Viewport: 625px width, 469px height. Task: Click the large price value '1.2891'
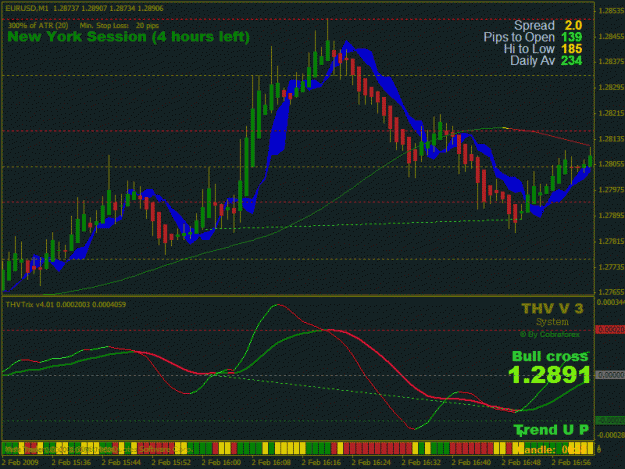coord(549,375)
